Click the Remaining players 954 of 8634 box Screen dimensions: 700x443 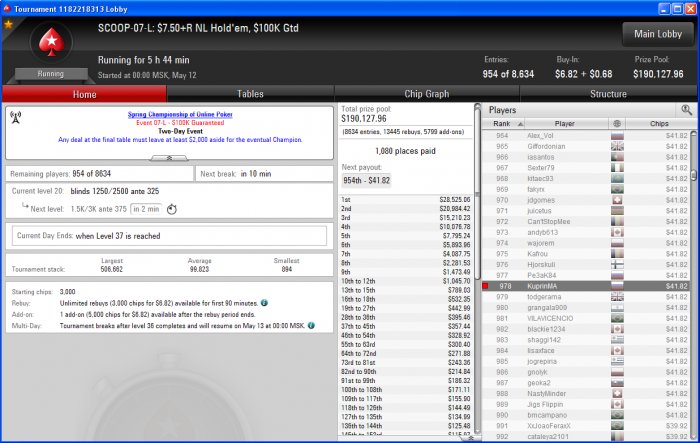(x=100, y=174)
